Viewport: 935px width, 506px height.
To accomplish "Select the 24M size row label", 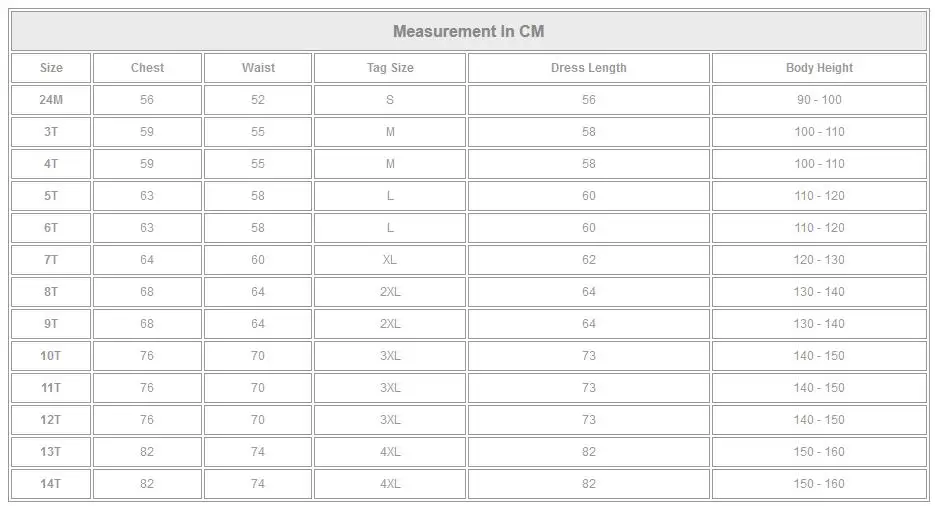I will coord(51,100).
